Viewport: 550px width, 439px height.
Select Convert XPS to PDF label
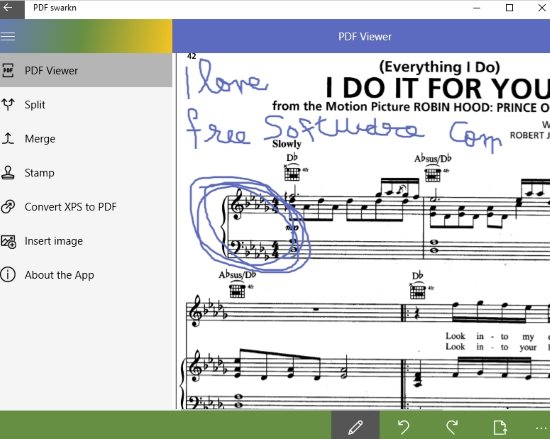[x=71, y=207]
